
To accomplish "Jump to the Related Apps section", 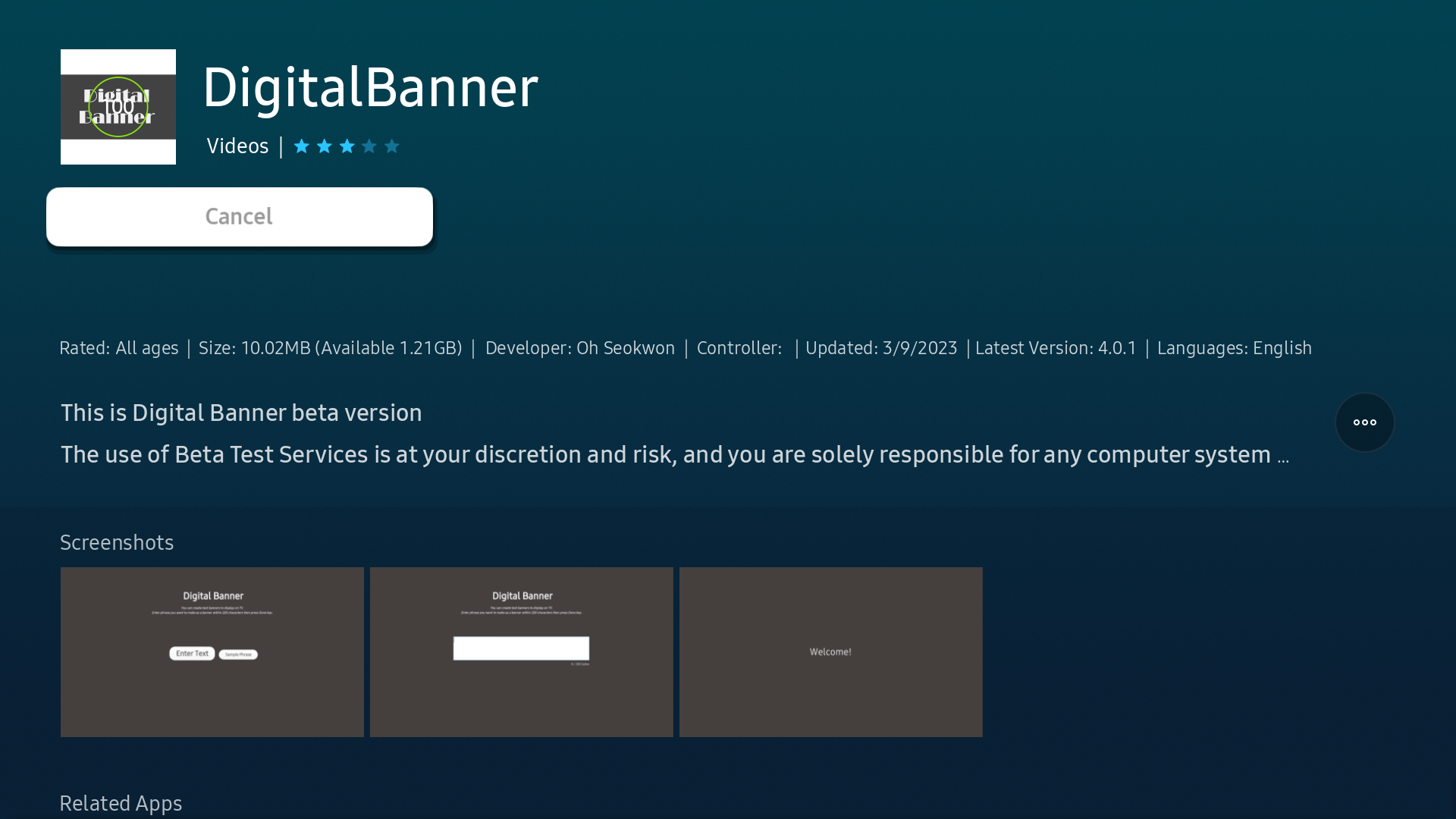I will 121,802.
